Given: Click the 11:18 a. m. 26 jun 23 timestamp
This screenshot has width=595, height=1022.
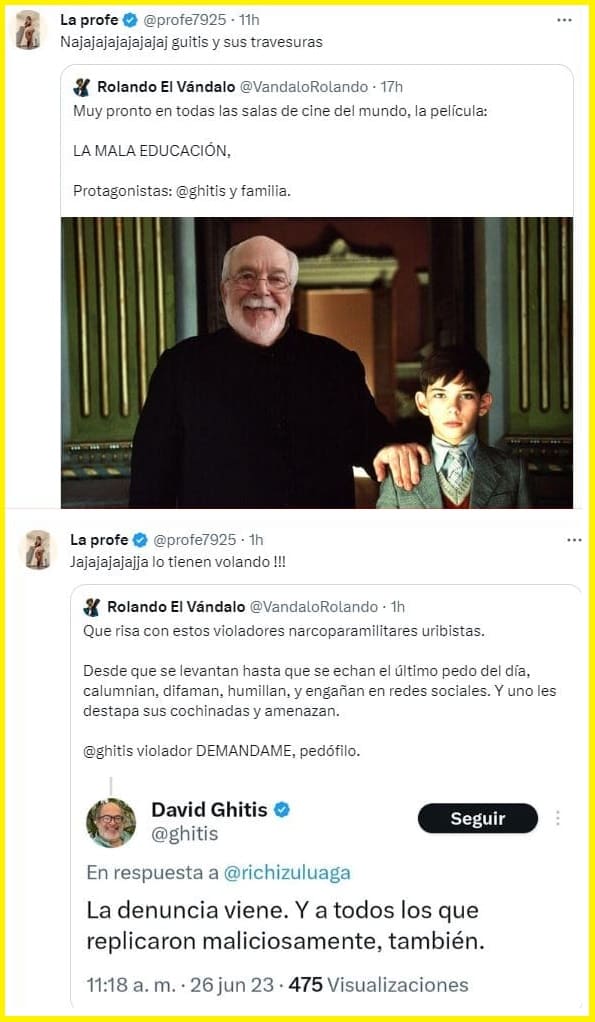Looking at the screenshot, I should point(180,985).
